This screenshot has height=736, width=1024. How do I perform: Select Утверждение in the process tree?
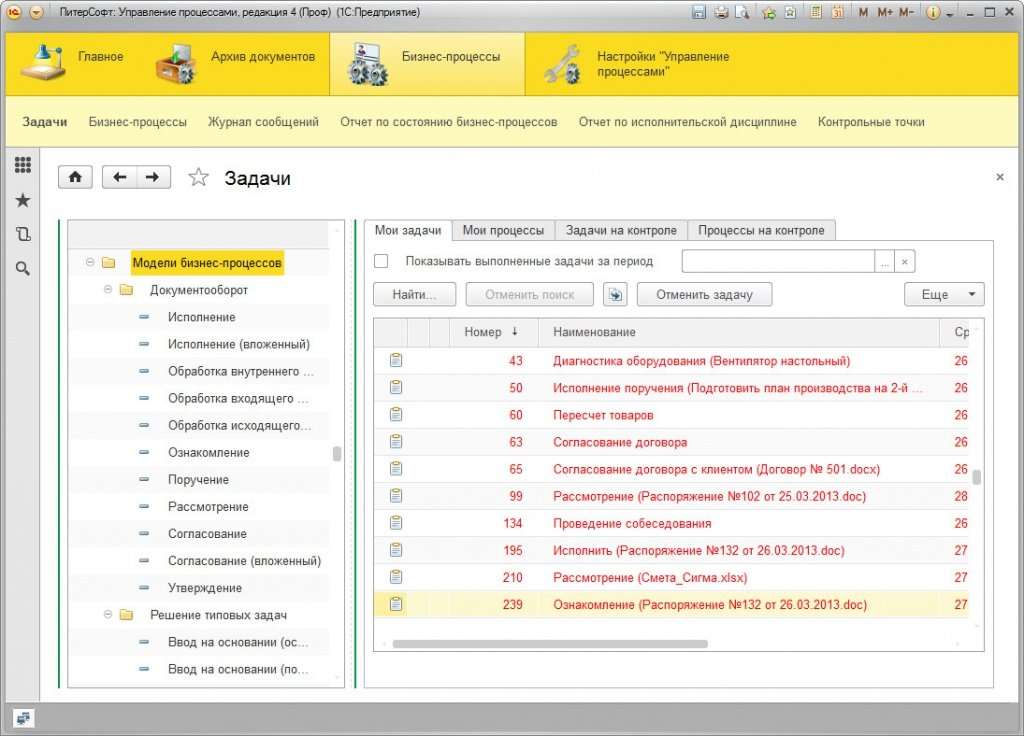204,588
